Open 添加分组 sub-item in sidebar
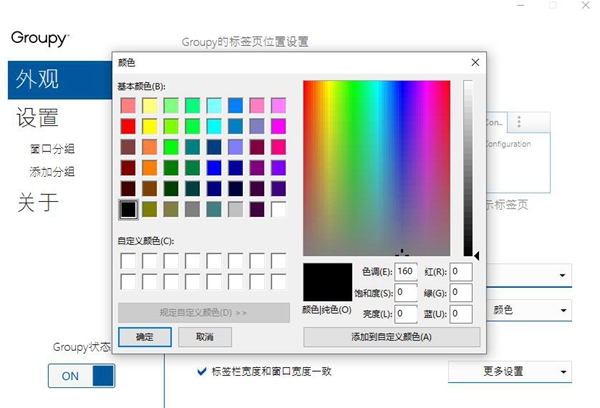The height and width of the screenshot is (408, 600). 52,172
